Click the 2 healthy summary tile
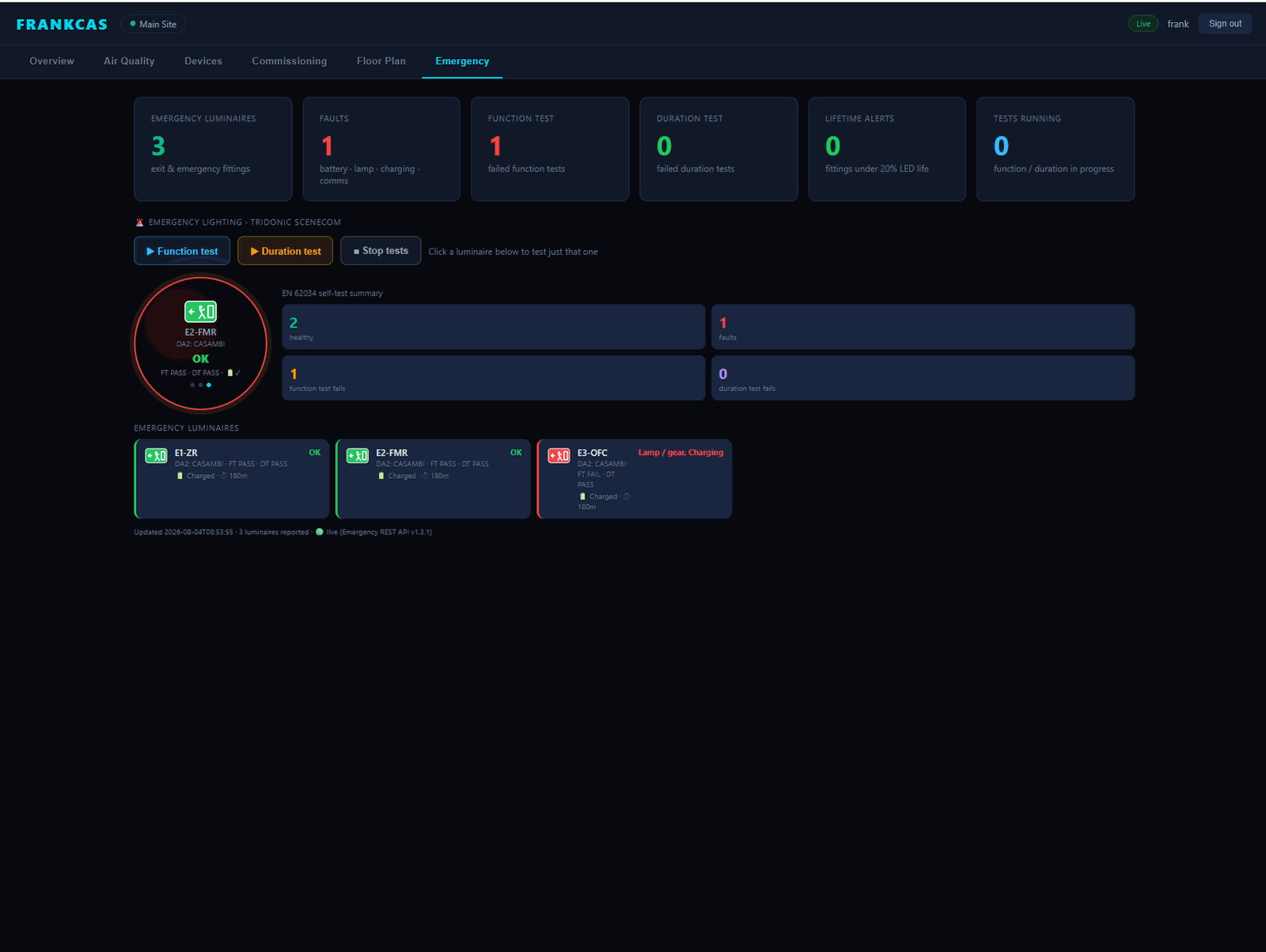The image size is (1266, 952). point(494,327)
